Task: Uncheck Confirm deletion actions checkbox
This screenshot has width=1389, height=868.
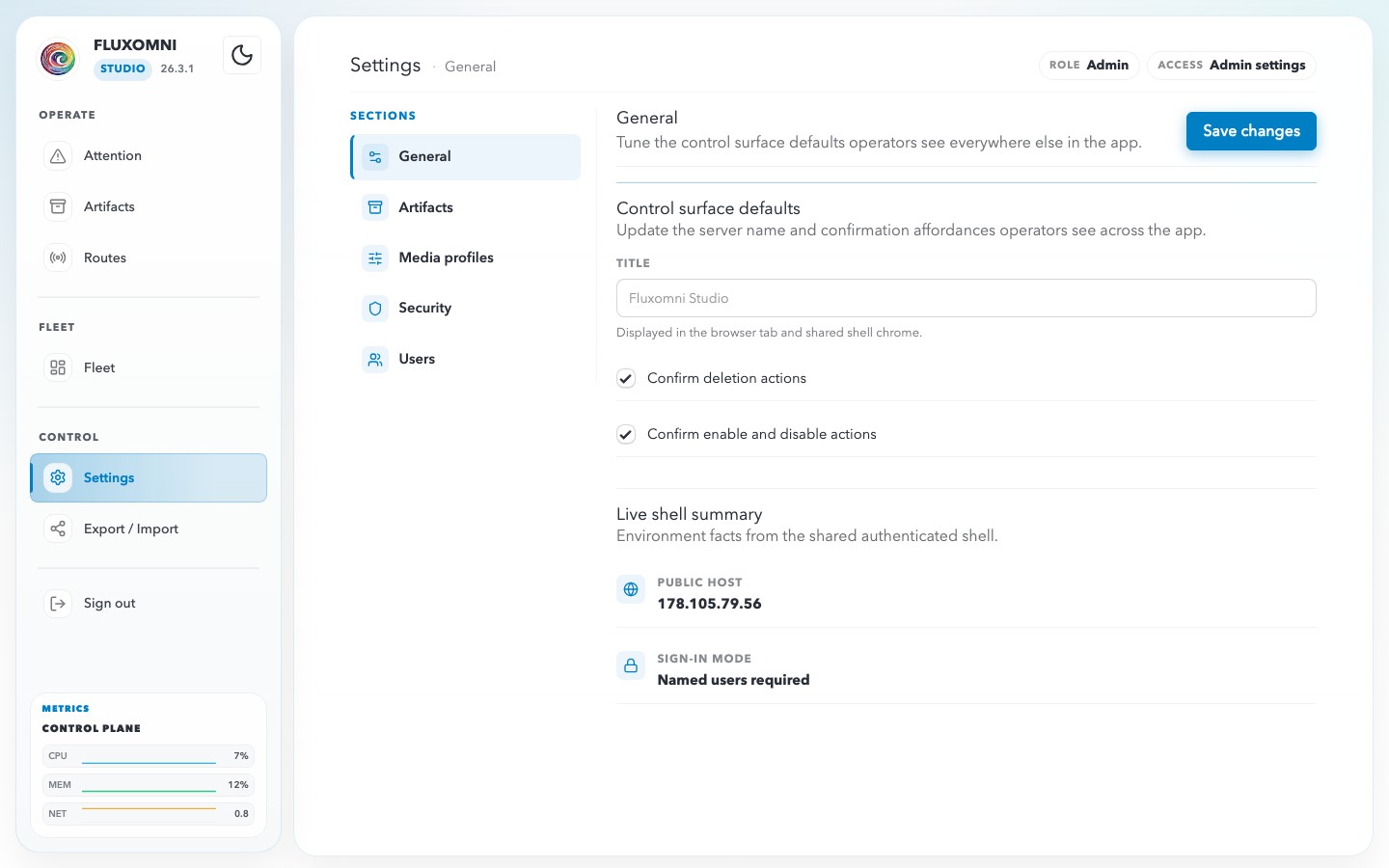Action: 626,378
